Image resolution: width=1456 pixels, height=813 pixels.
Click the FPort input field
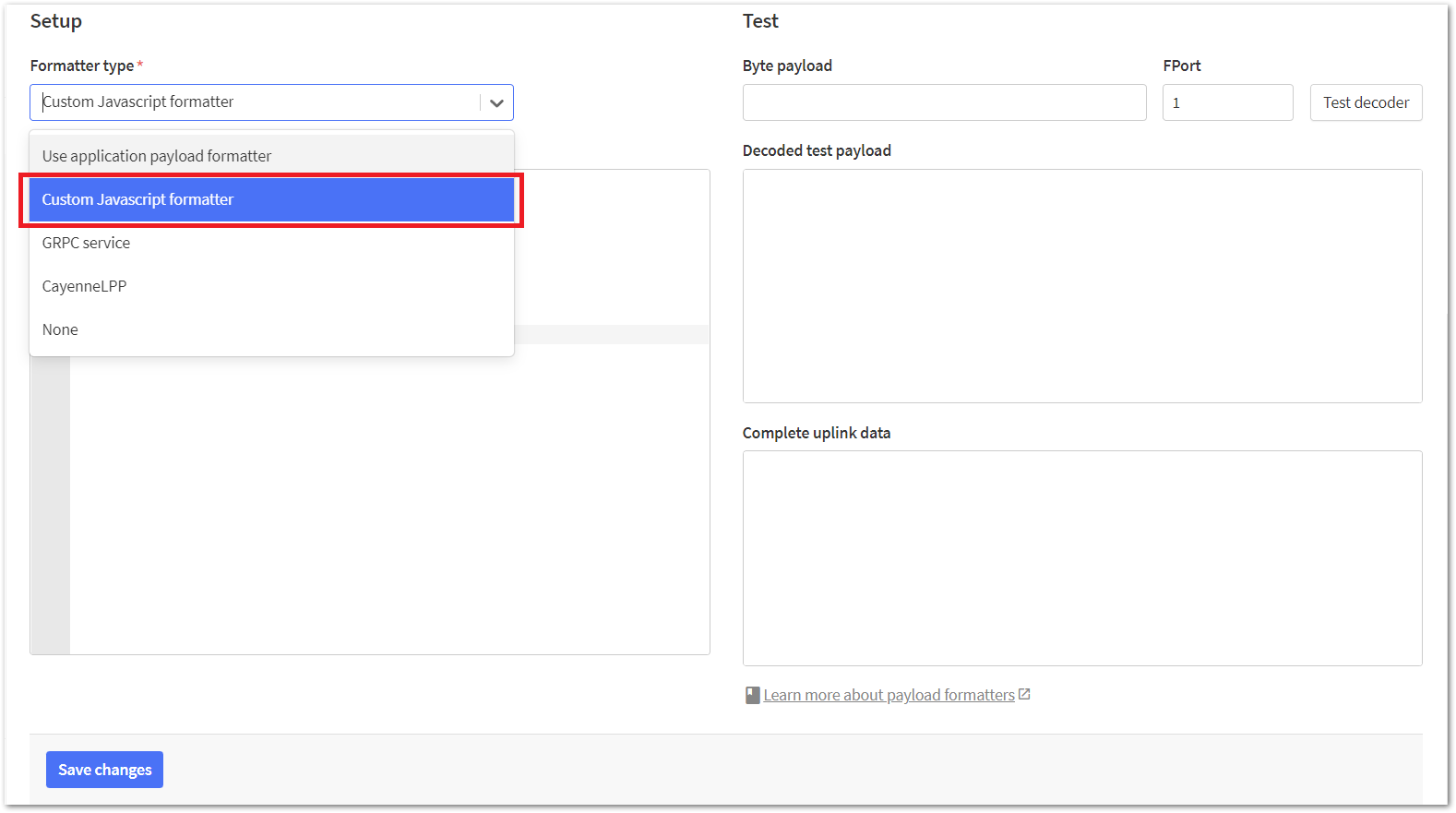tap(1227, 102)
